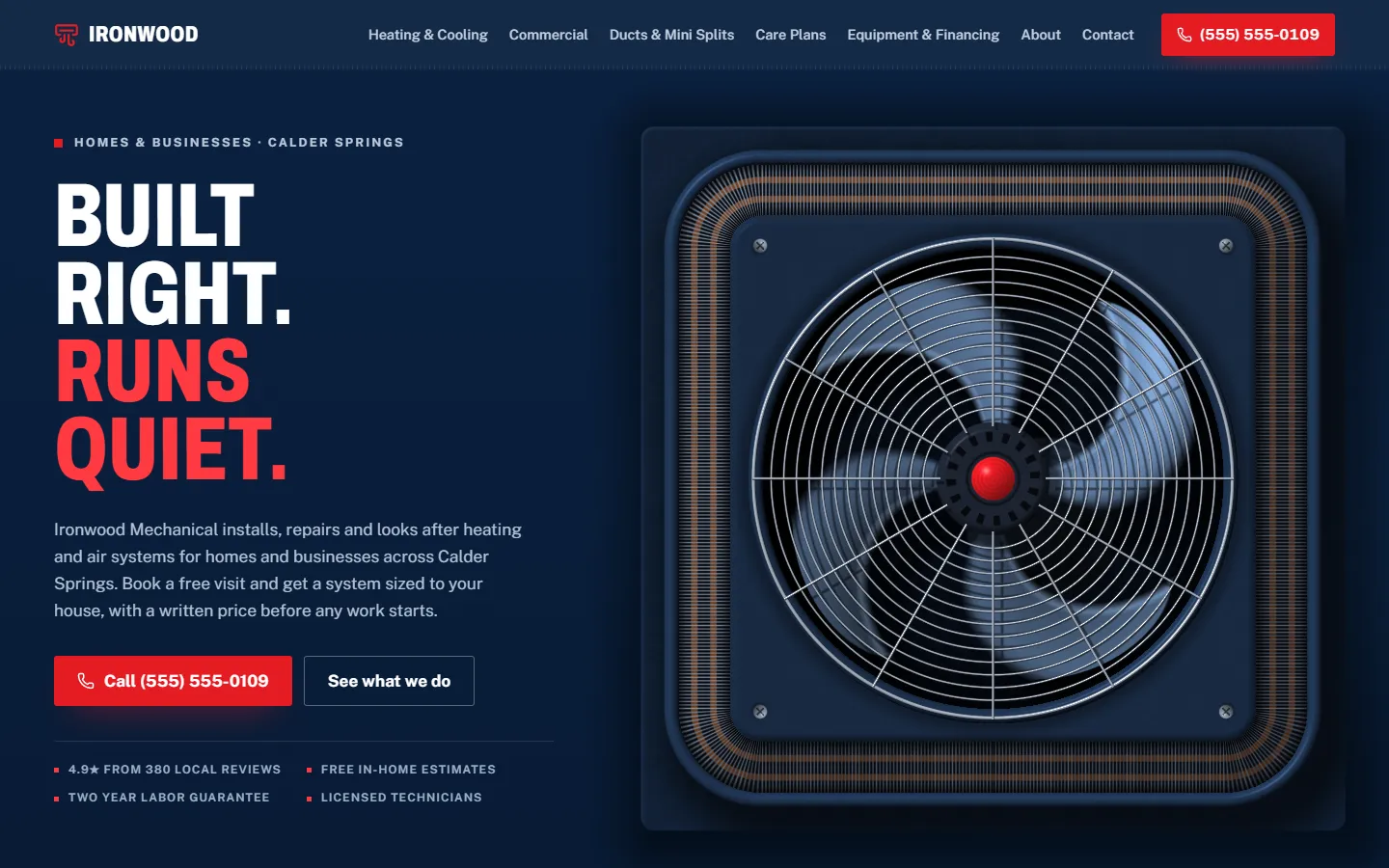Click the 'TWO YEAR LABOR GUARANTEE' text

click(x=169, y=798)
